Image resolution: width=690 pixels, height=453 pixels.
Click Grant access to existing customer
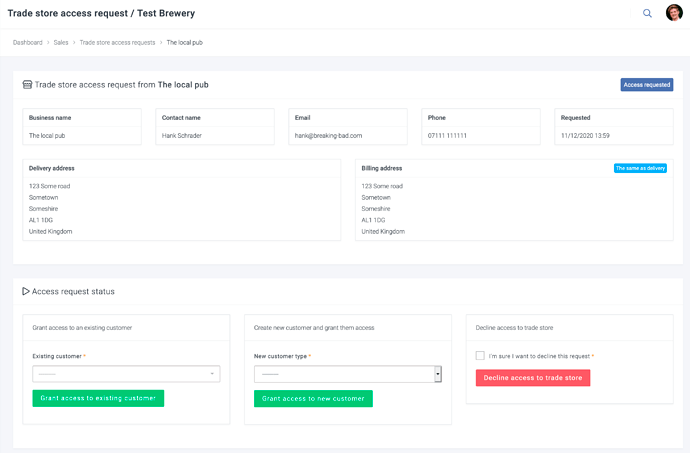(98, 398)
